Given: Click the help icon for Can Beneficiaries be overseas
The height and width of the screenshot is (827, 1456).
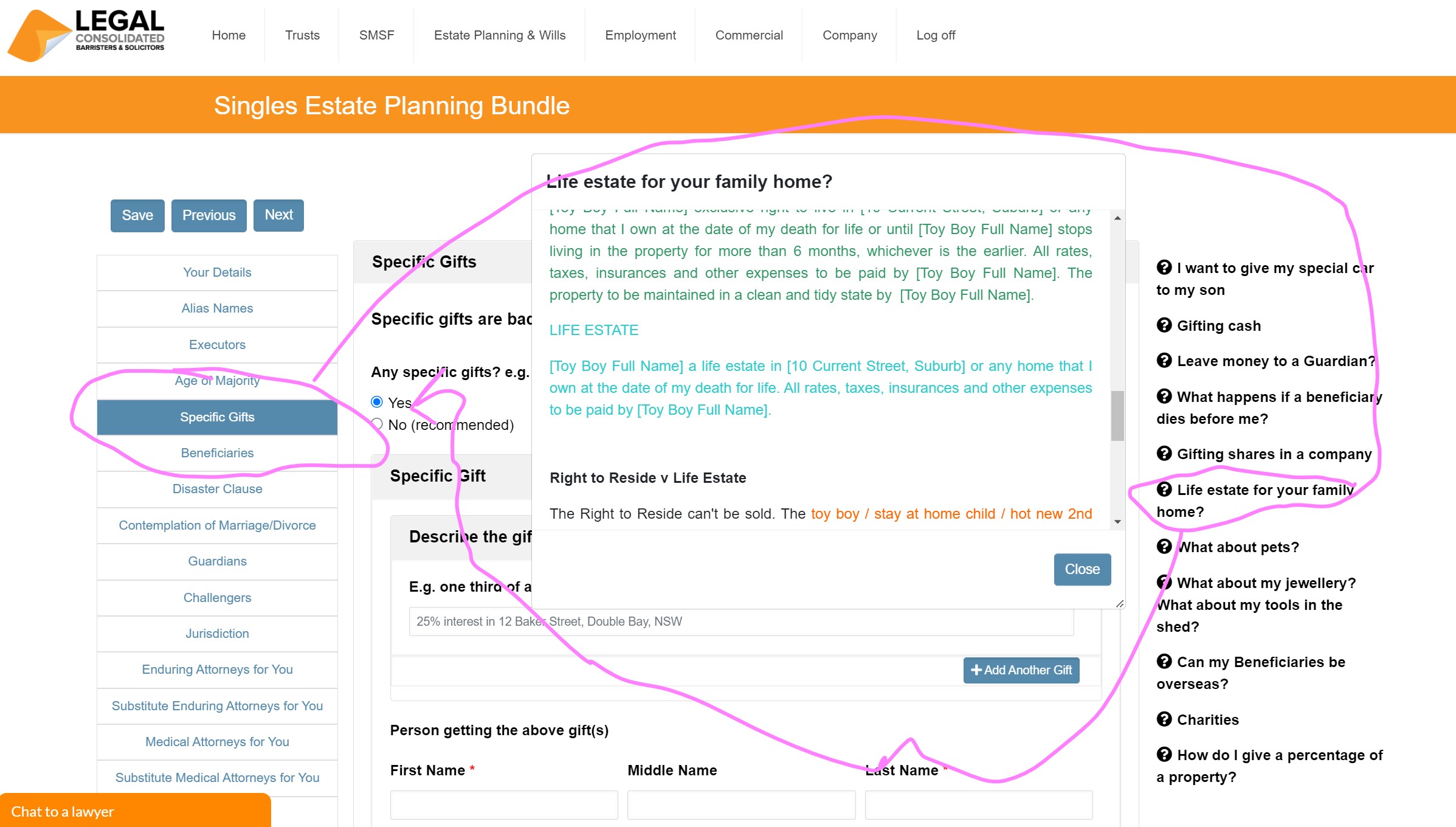Looking at the screenshot, I should 1163,661.
